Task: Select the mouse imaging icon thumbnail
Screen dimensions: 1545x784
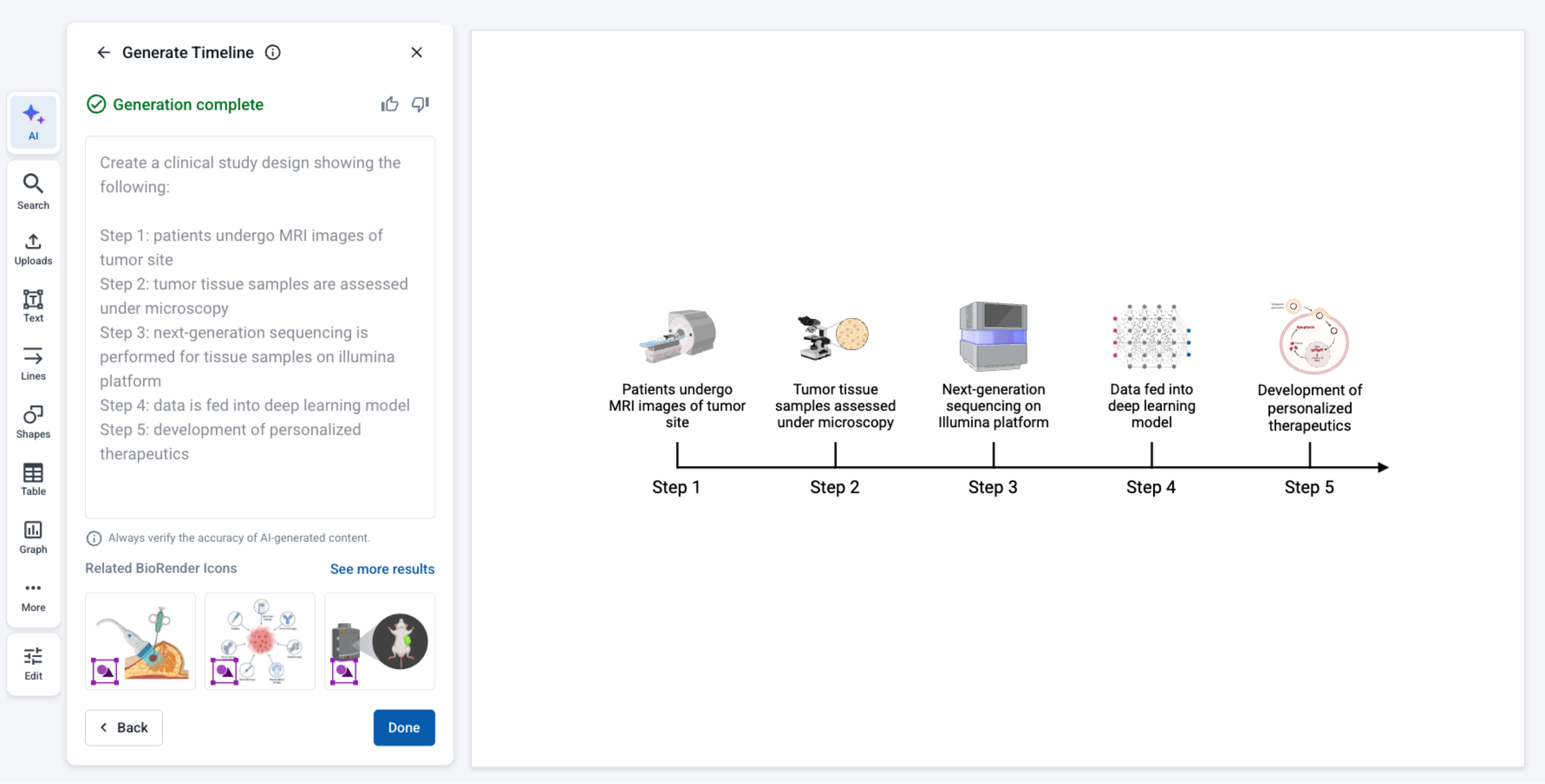Action: [380, 641]
